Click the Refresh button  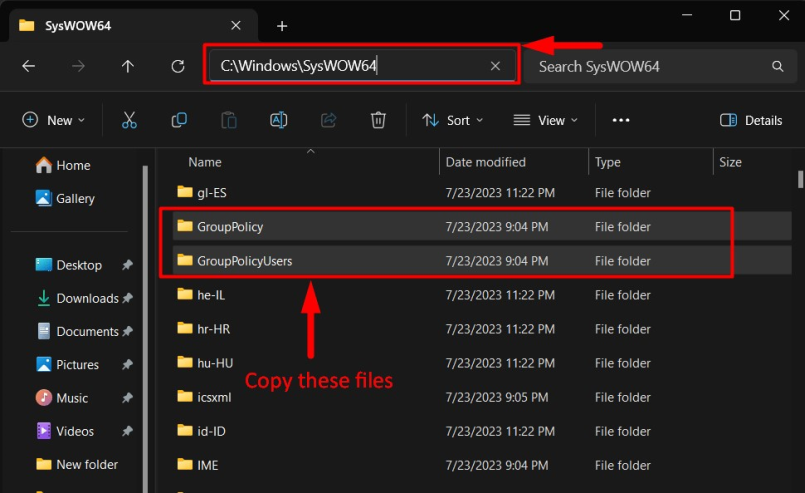tap(178, 67)
